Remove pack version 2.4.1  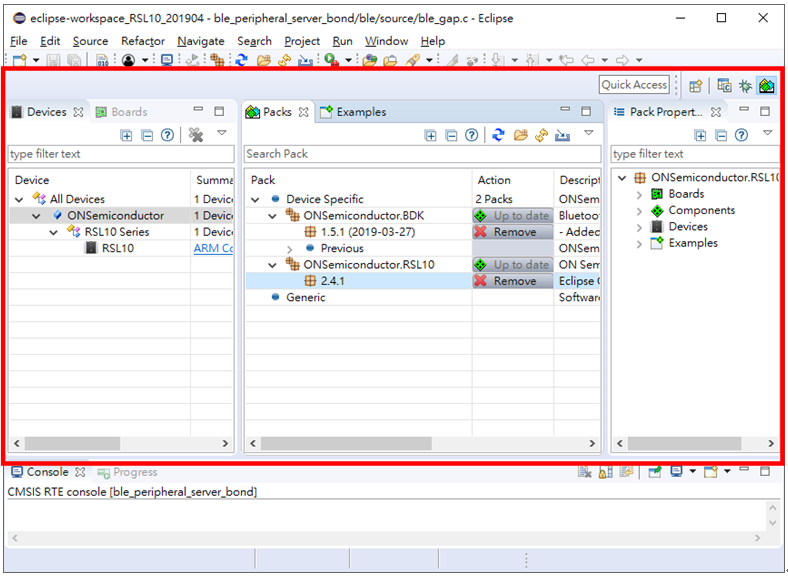click(512, 281)
